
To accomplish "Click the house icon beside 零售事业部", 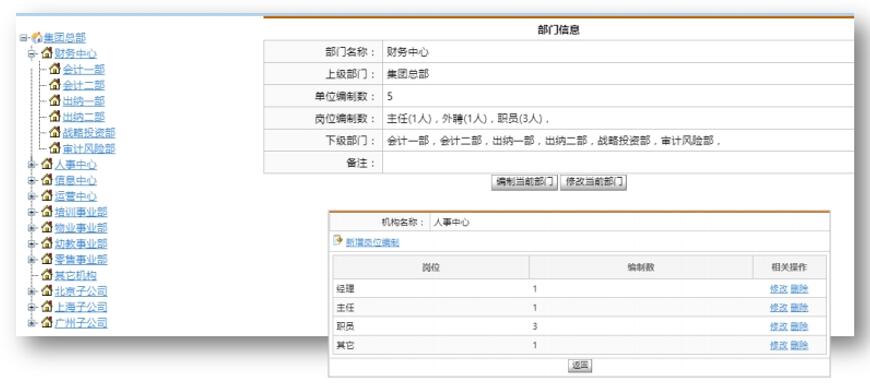I will tap(47, 259).
